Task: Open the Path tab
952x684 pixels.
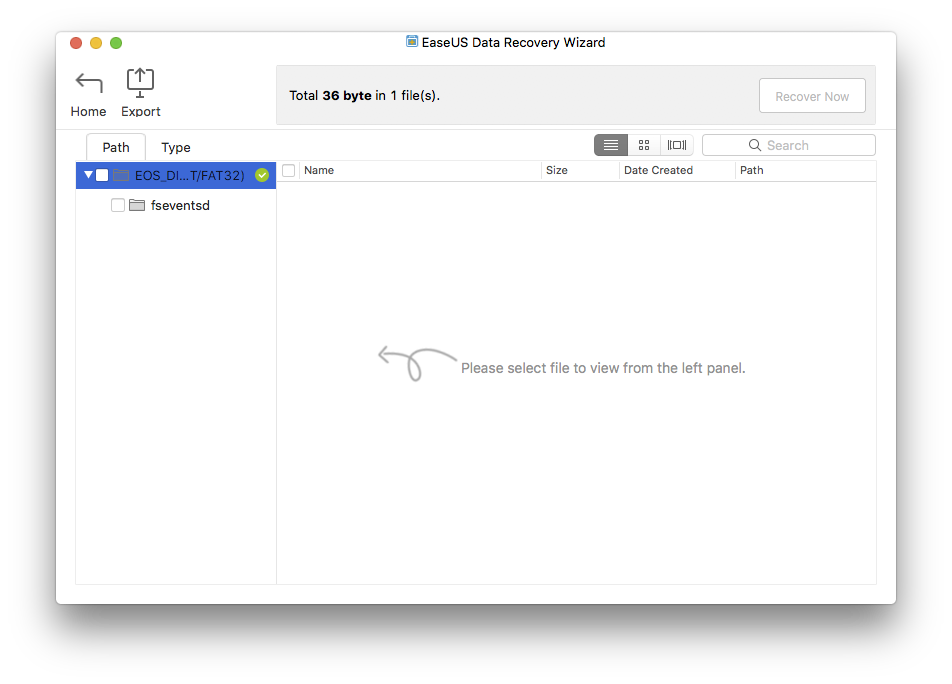Action: [116, 147]
